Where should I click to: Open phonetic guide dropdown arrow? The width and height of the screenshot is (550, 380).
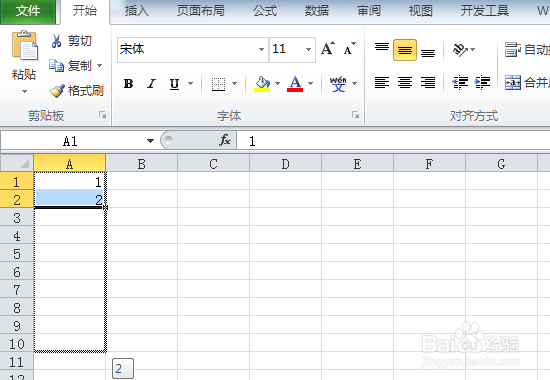click(354, 84)
